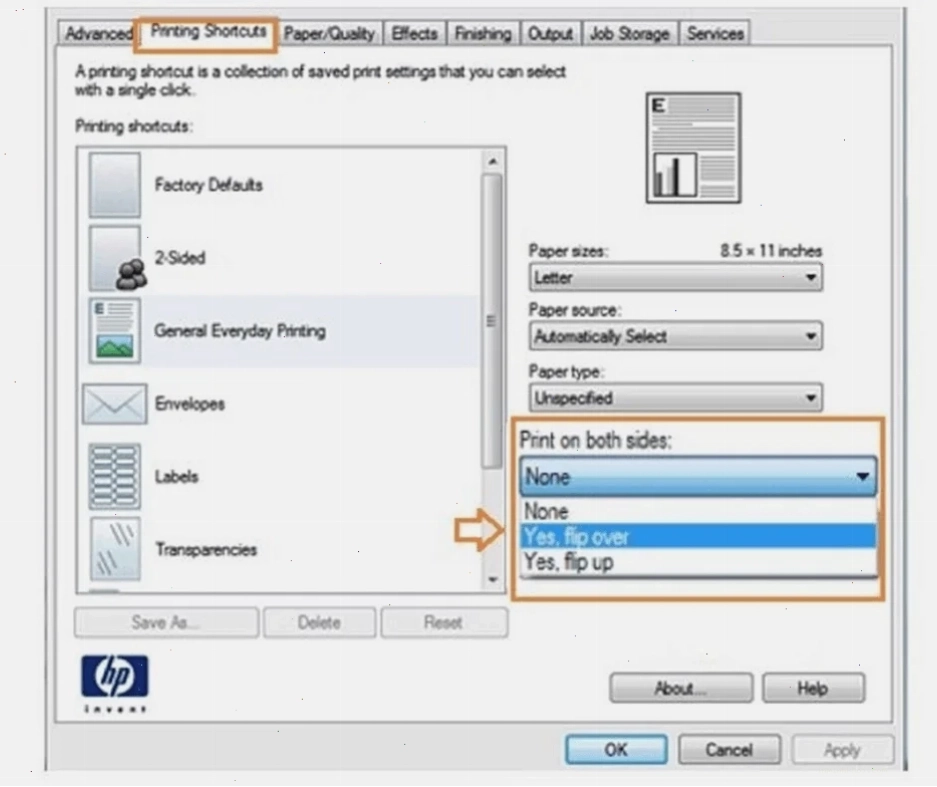Click the Cancel button

(729, 749)
